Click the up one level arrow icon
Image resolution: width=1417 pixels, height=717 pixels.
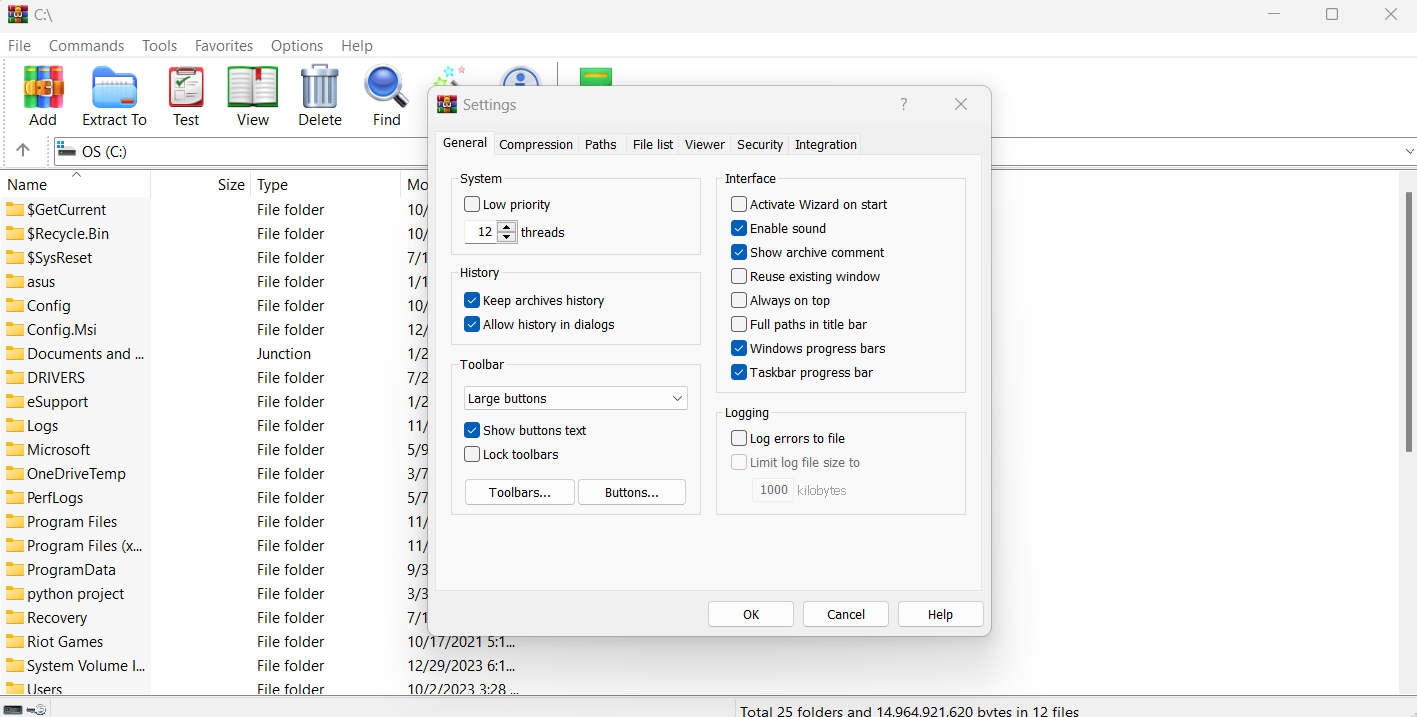[x=22, y=151]
